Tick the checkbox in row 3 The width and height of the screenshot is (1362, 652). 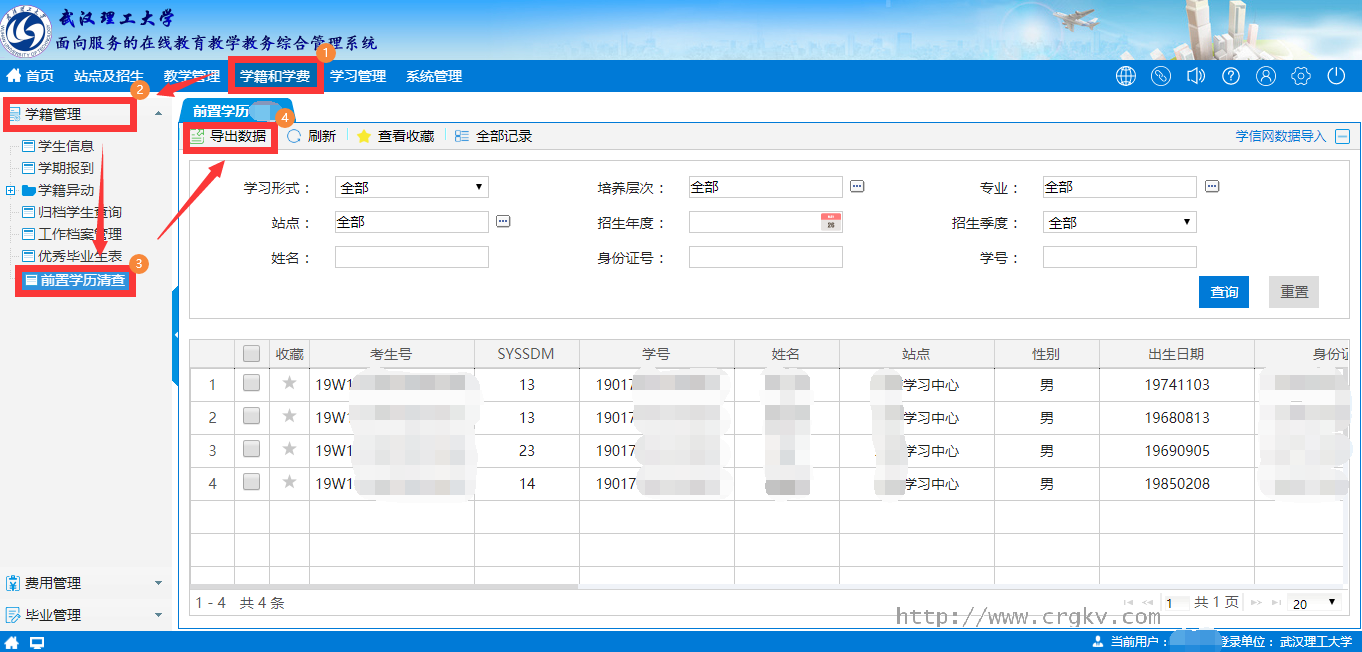[x=251, y=449]
